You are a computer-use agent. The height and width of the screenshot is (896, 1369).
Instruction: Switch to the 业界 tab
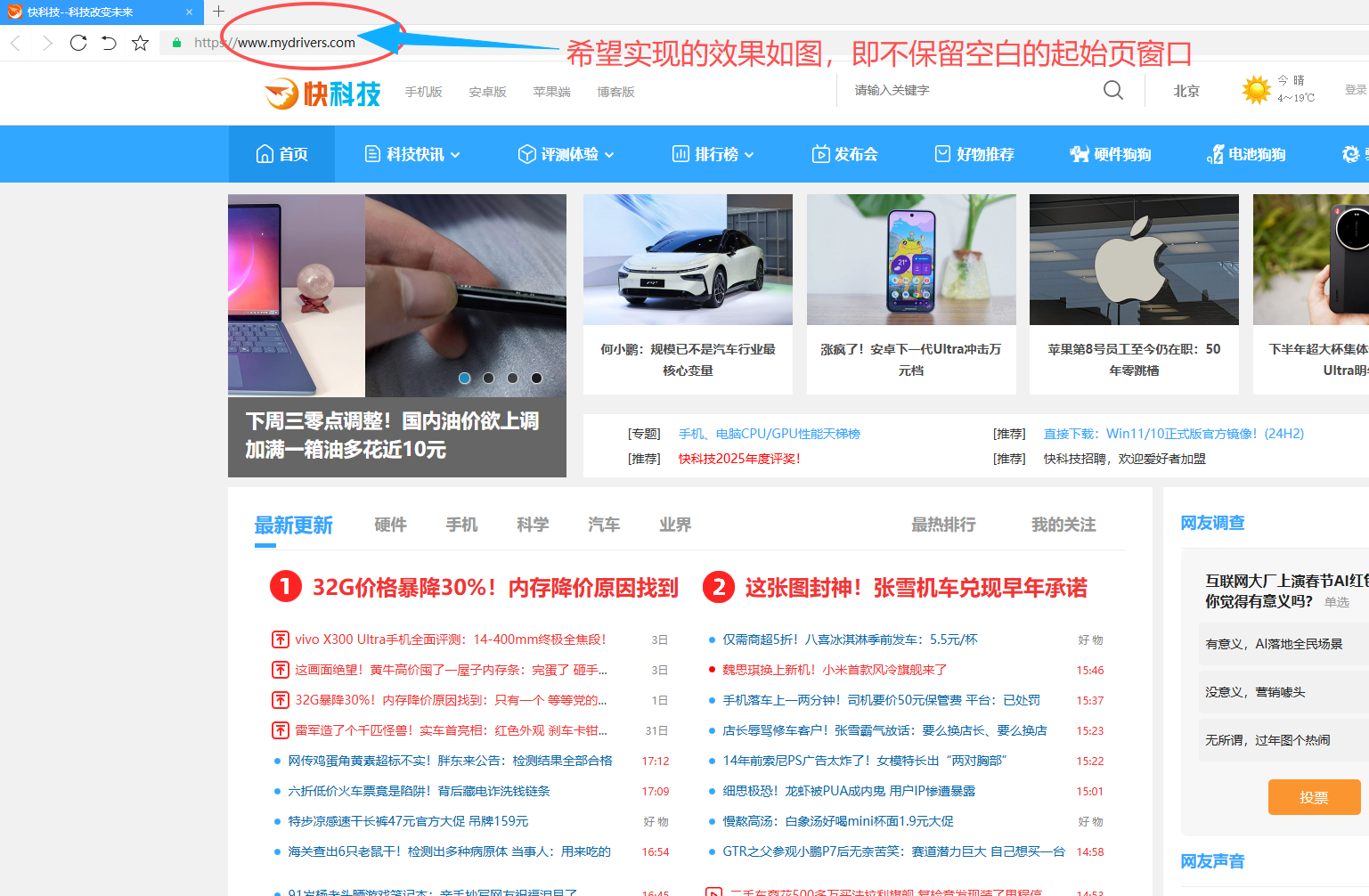675,525
